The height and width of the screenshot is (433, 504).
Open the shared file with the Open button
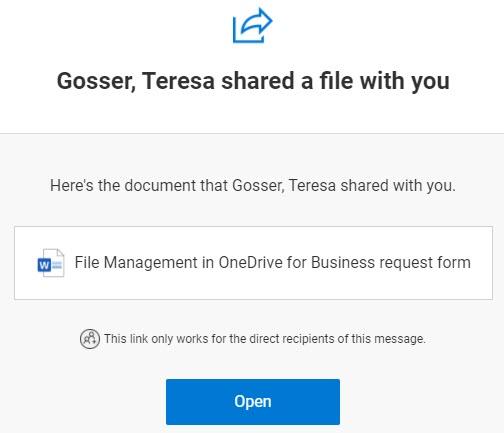tap(253, 402)
